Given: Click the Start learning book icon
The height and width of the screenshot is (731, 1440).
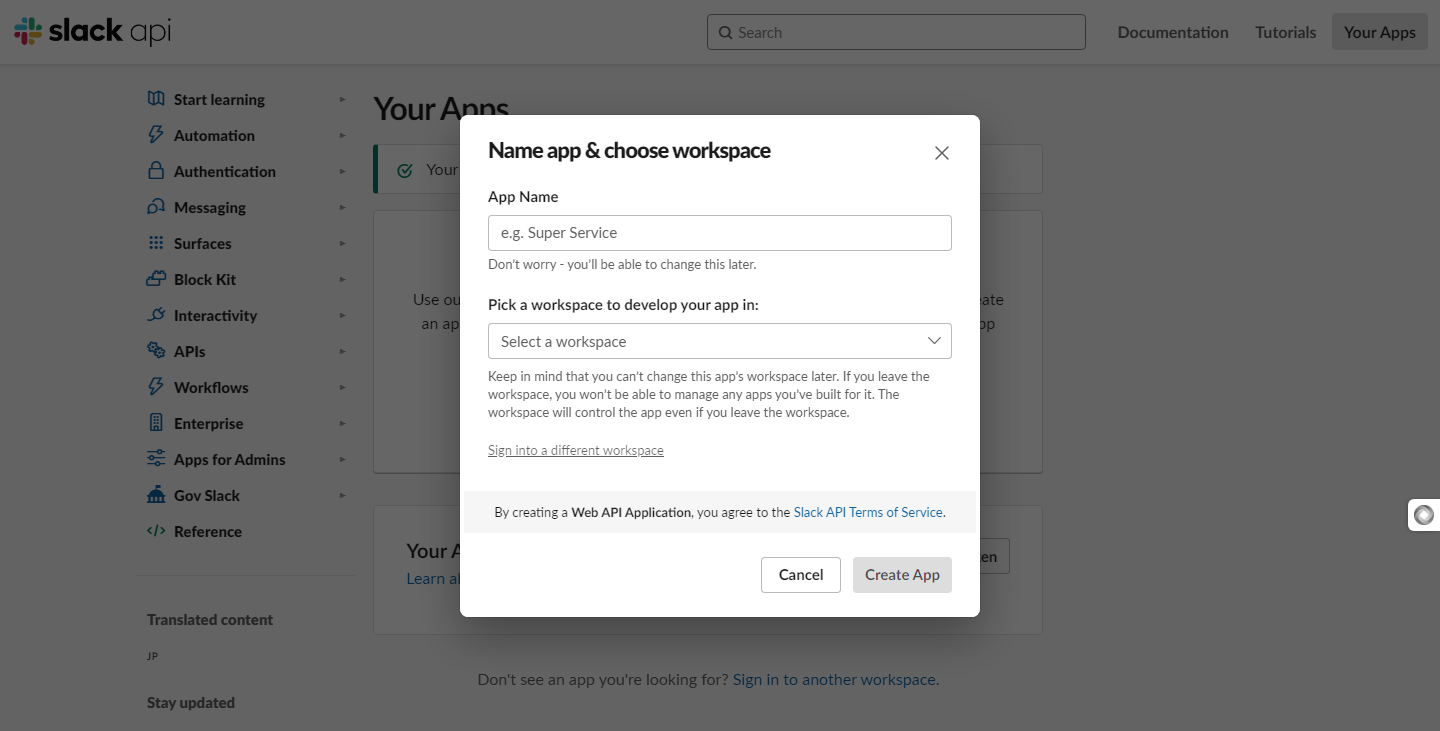Looking at the screenshot, I should [156, 99].
